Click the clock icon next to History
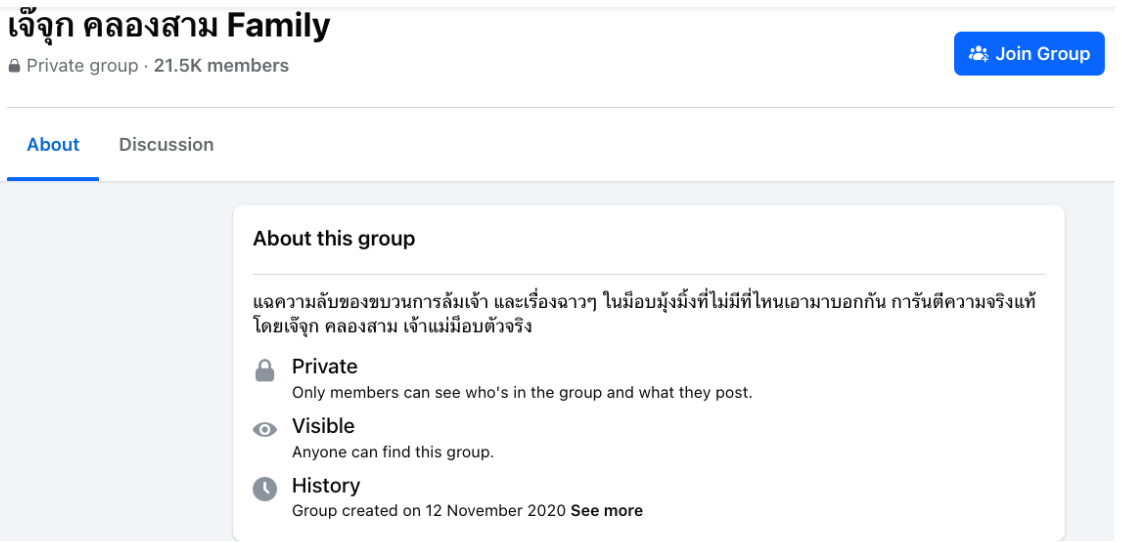The width and height of the screenshot is (1122, 543). [x=264, y=489]
